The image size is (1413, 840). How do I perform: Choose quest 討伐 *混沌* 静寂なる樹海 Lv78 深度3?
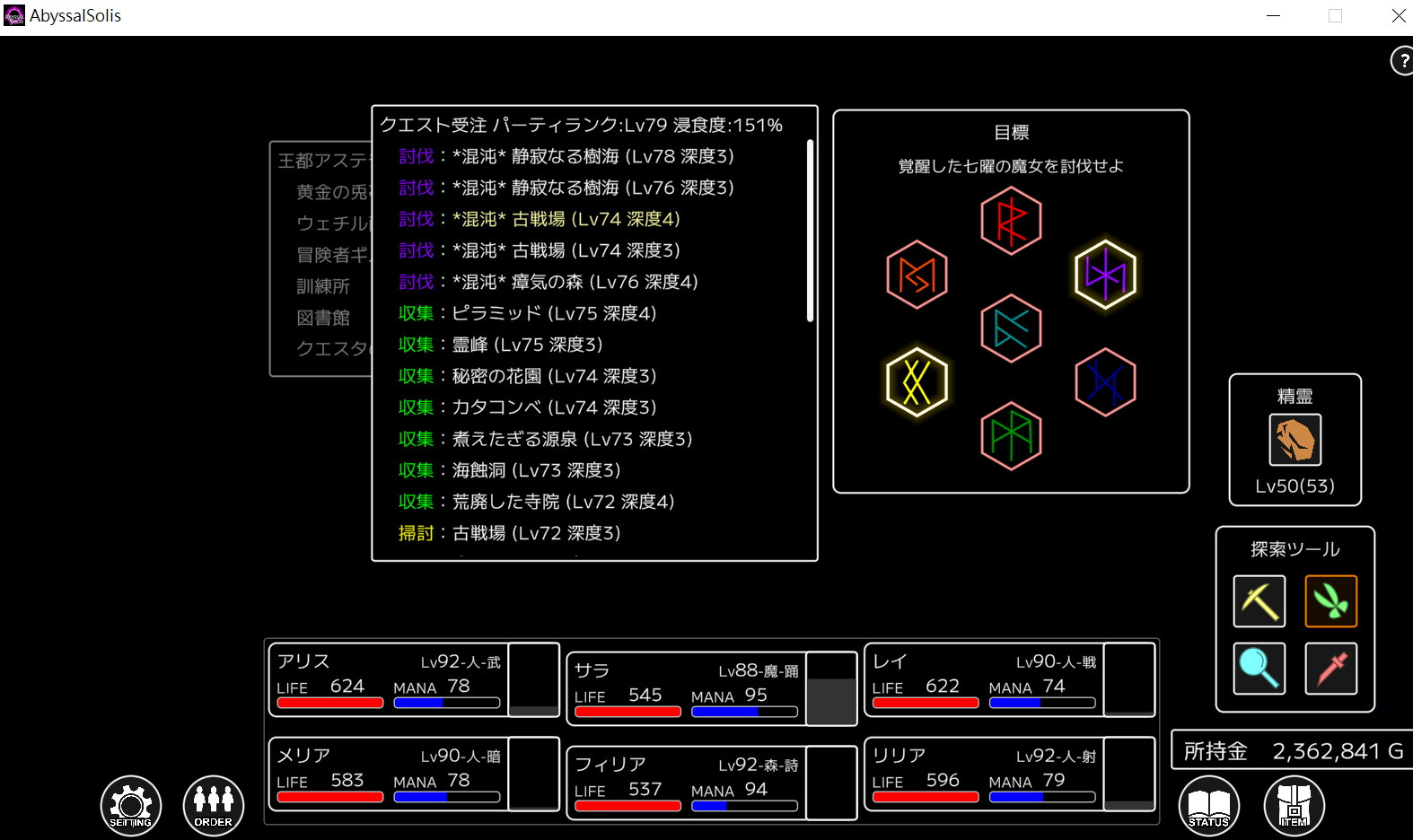pyautogui.click(x=566, y=156)
